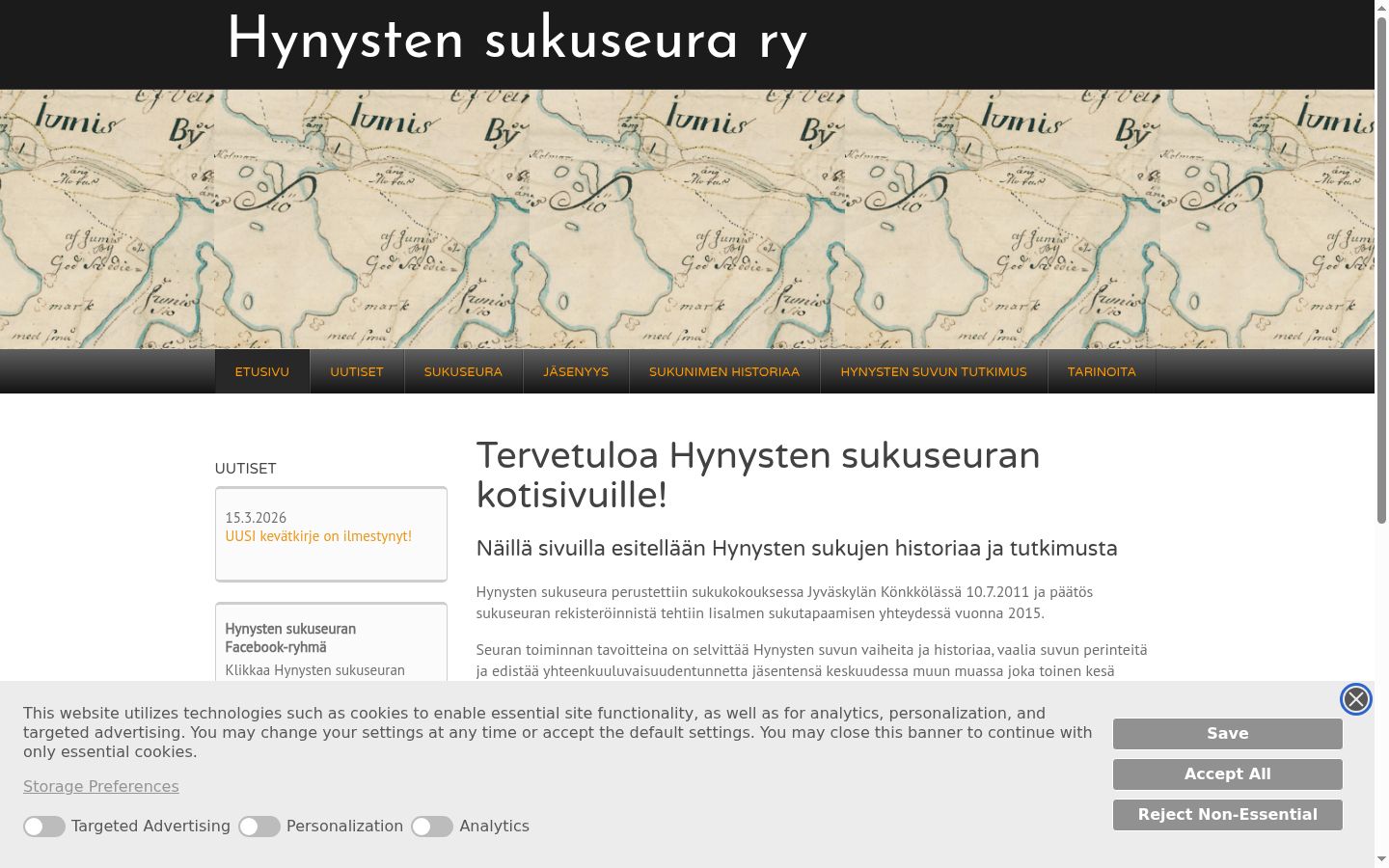The image size is (1389, 868).
Task: Open the SUKUSEURA menu item
Action: [463, 371]
